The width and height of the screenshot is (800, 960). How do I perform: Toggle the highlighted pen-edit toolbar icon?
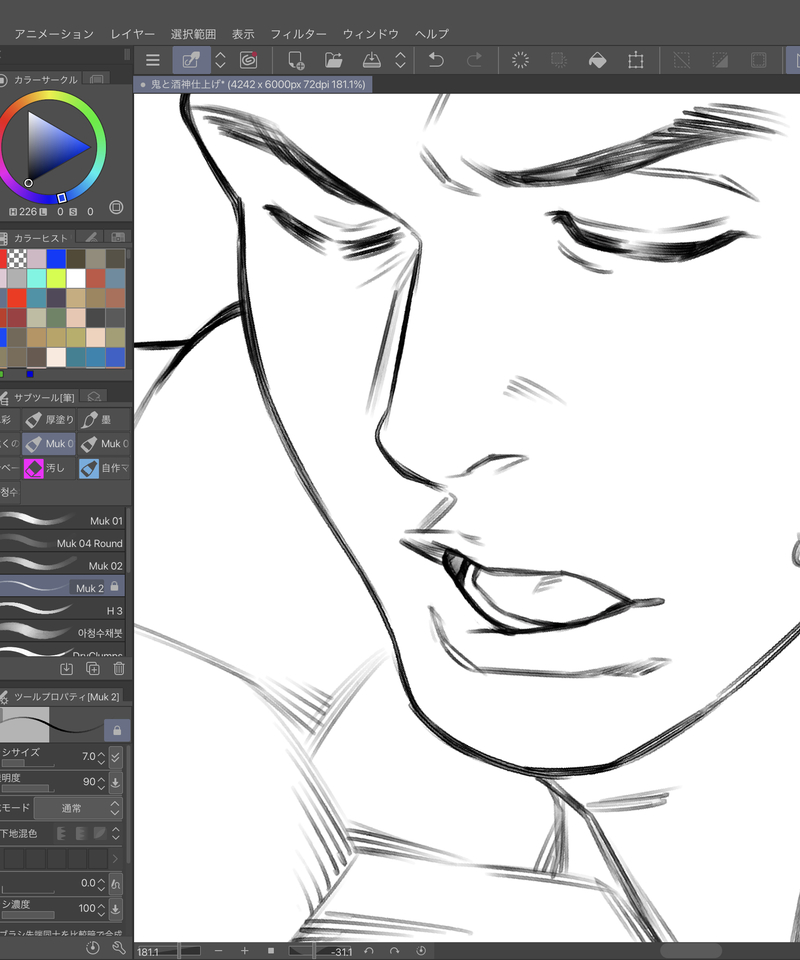pyautogui.click(x=192, y=60)
